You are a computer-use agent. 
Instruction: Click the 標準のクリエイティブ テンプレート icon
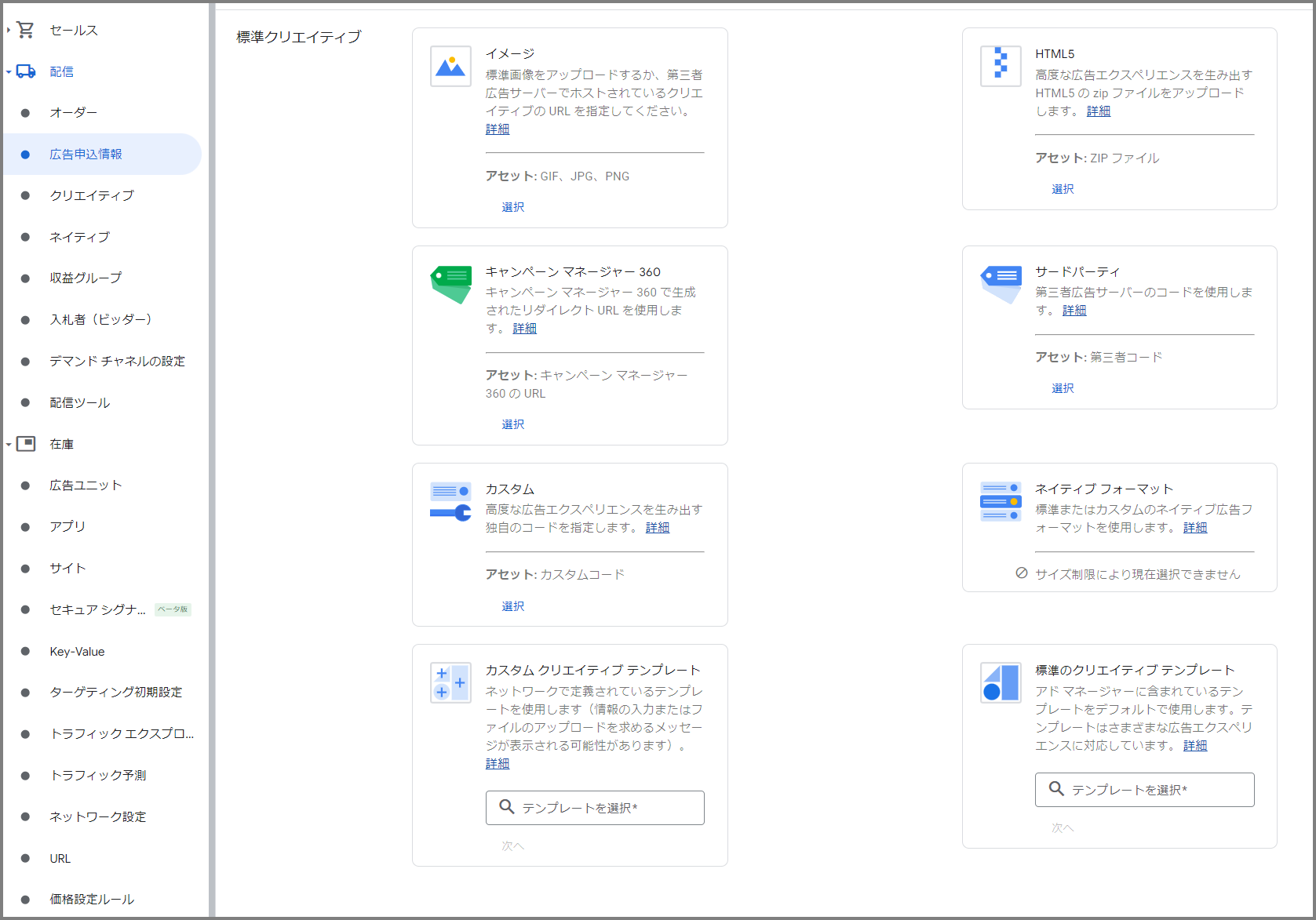1001,683
